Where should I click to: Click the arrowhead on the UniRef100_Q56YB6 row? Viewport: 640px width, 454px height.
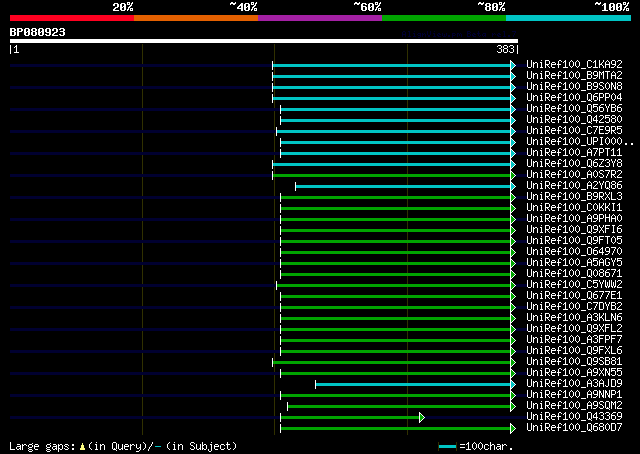pos(513,109)
